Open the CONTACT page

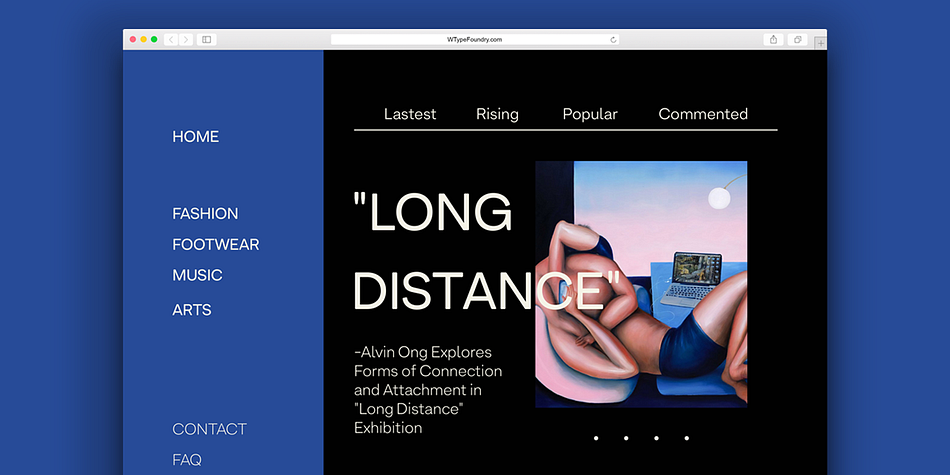[210, 429]
